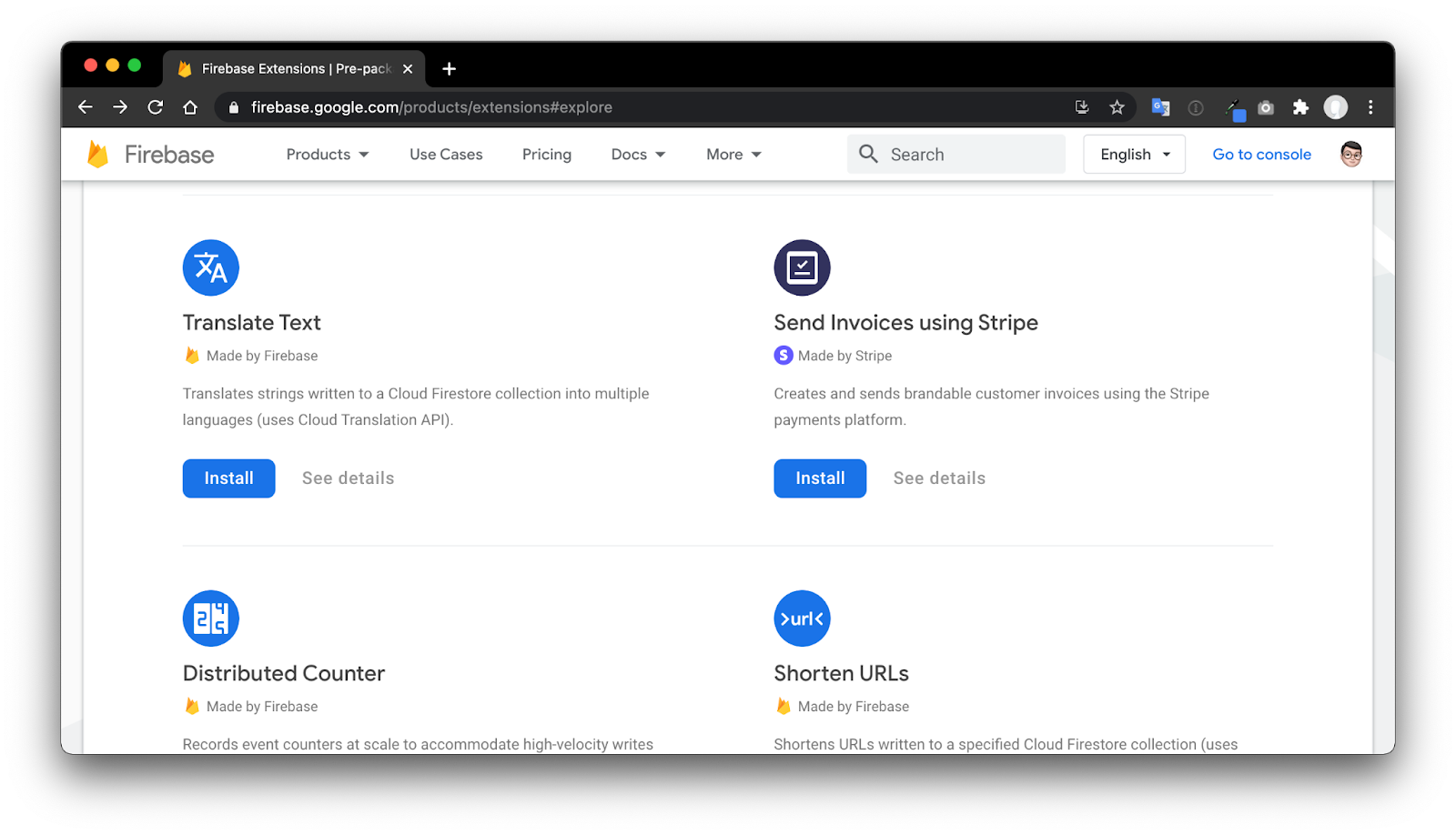The image size is (1456, 835).
Task: Click Firebase flame icon under Translate Text
Action: [192, 356]
